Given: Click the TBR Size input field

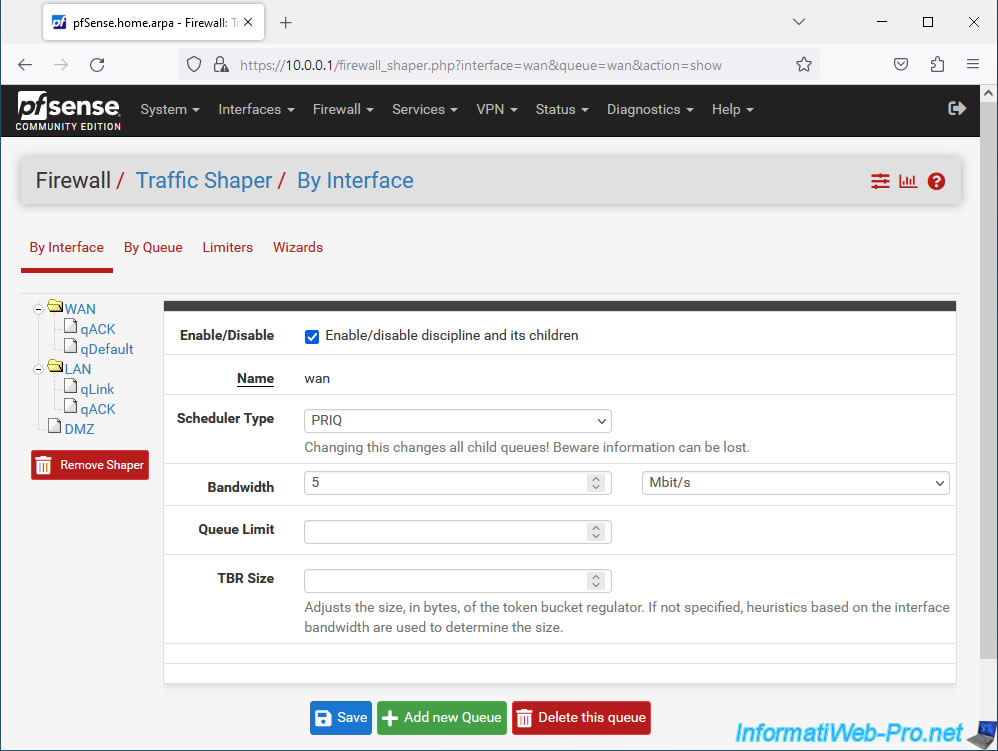Looking at the screenshot, I should [x=458, y=581].
